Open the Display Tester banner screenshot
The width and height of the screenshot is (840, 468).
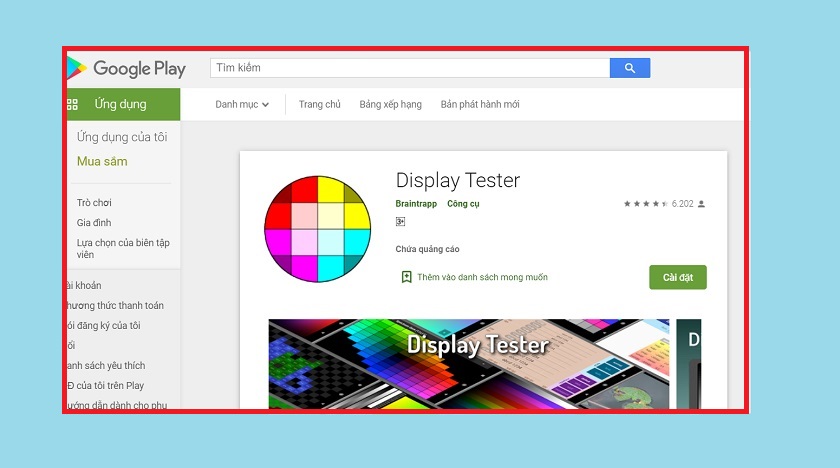click(x=469, y=364)
